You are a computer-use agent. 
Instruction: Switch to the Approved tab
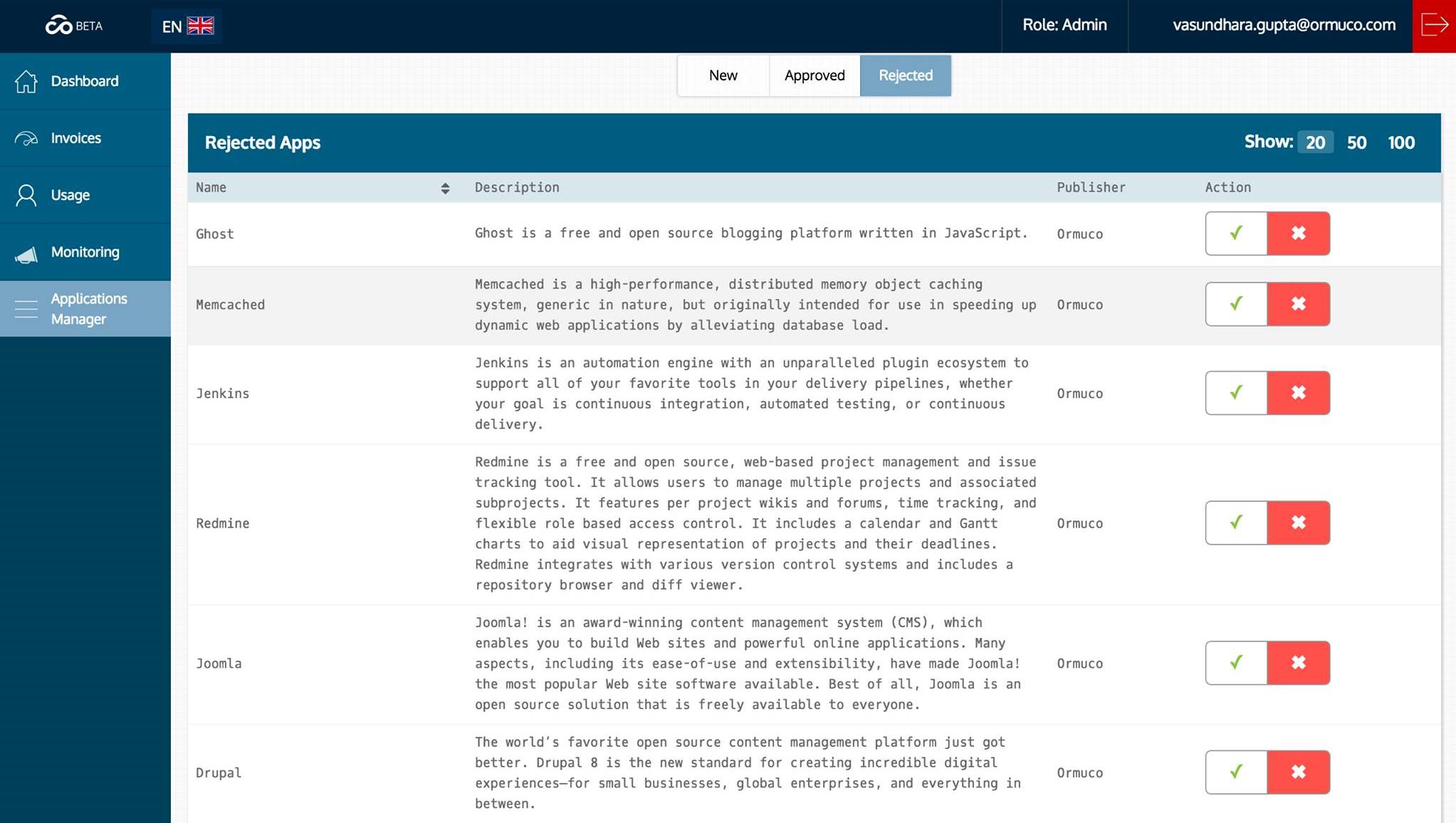click(x=815, y=75)
